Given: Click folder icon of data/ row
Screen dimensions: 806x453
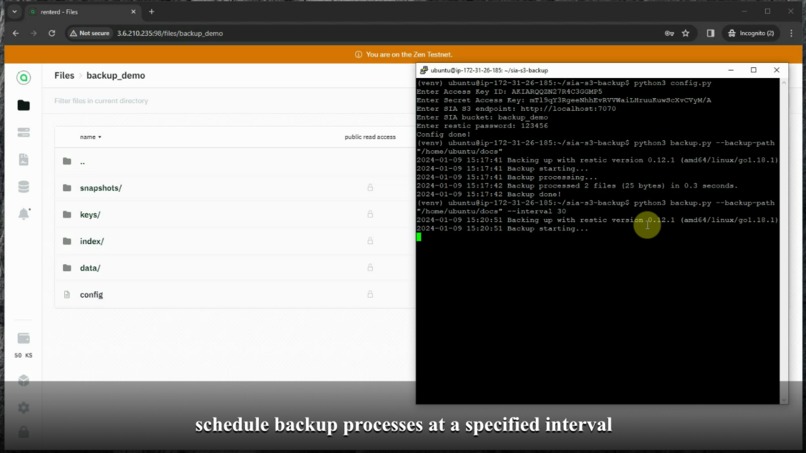Looking at the screenshot, I should tap(67, 268).
